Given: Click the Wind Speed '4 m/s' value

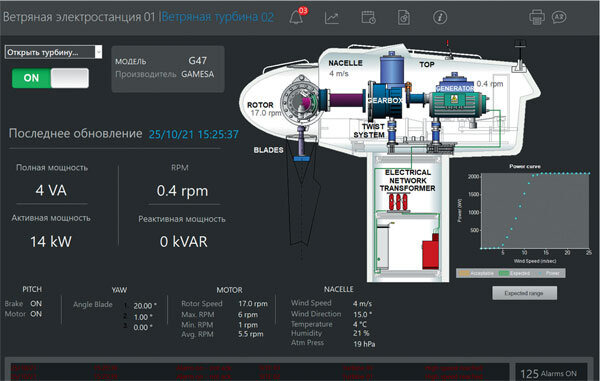Looking at the screenshot, I should 362,304.
